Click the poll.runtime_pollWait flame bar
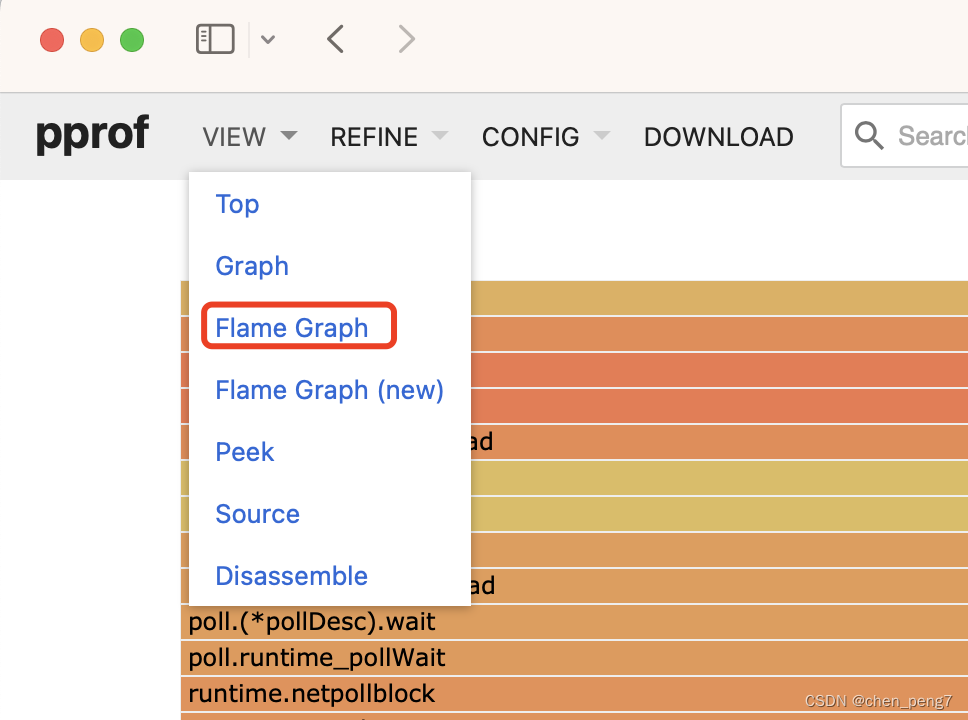 [574, 658]
